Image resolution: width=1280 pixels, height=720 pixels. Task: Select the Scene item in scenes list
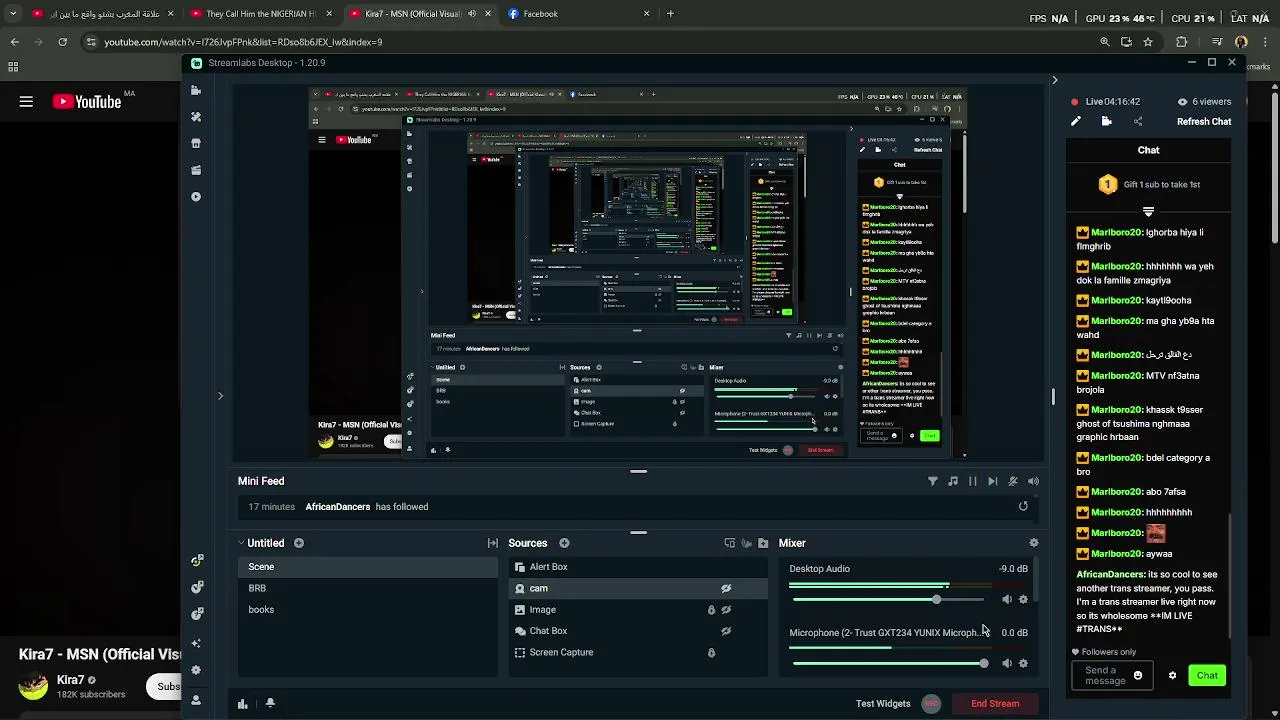point(367,567)
